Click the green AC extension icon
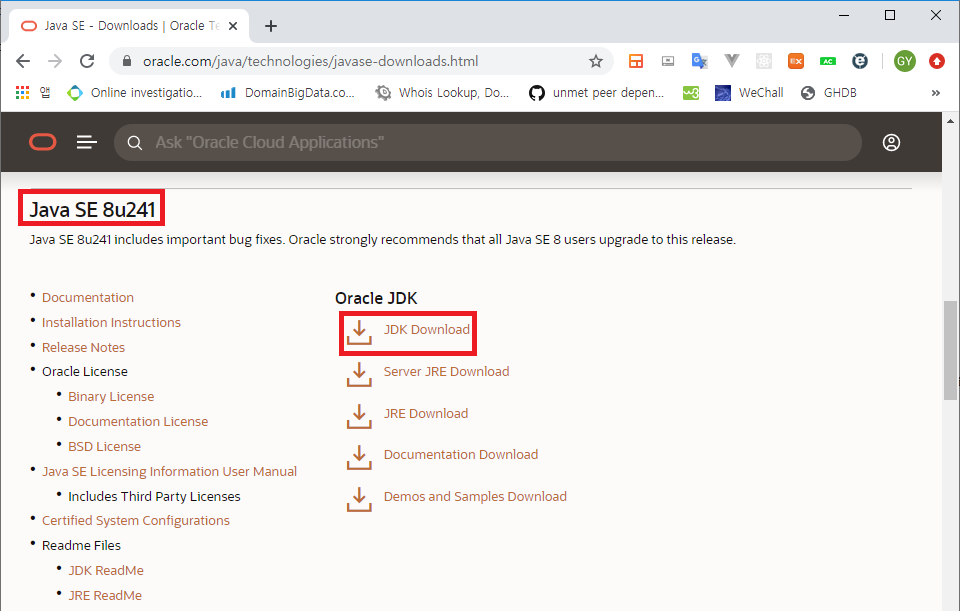The width and height of the screenshot is (960, 611). pyautogui.click(x=828, y=61)
